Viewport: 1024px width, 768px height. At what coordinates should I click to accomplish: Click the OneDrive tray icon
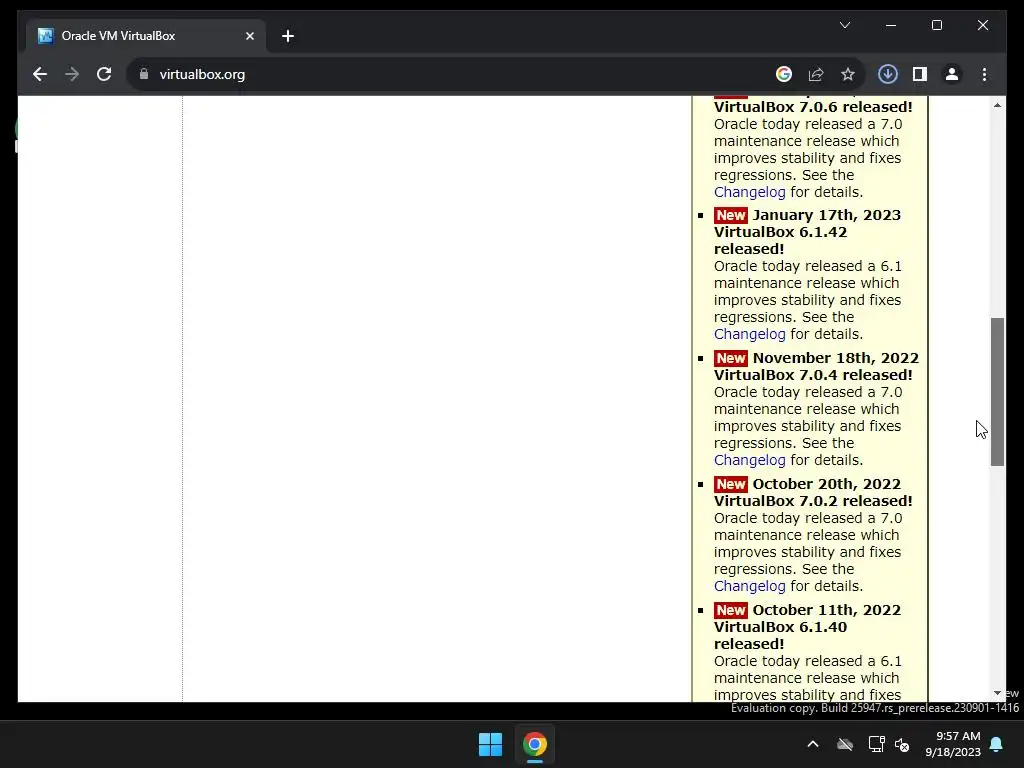coord(845,744)
